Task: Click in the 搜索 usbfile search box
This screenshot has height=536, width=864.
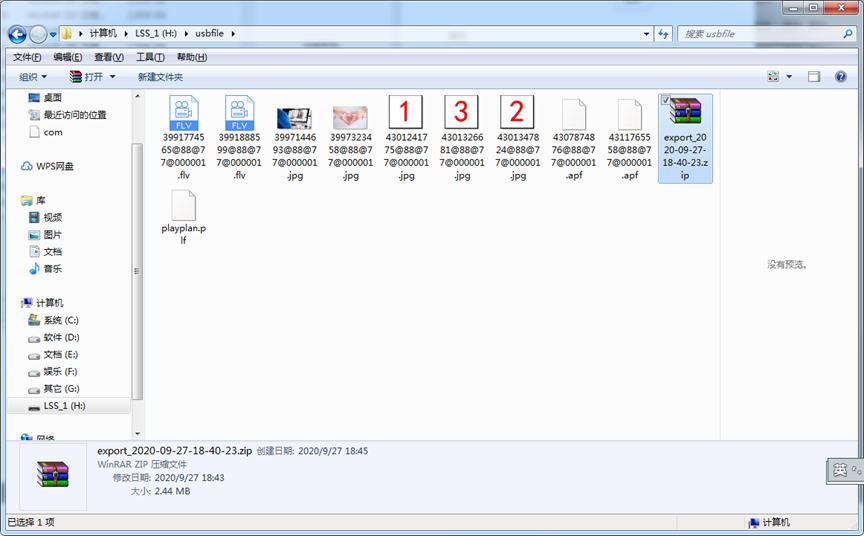Action: click(x=760, y=34)
